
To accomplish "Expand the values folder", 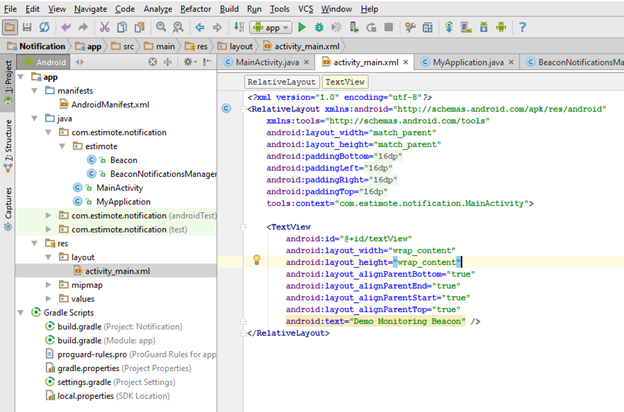I will point(49,299).
